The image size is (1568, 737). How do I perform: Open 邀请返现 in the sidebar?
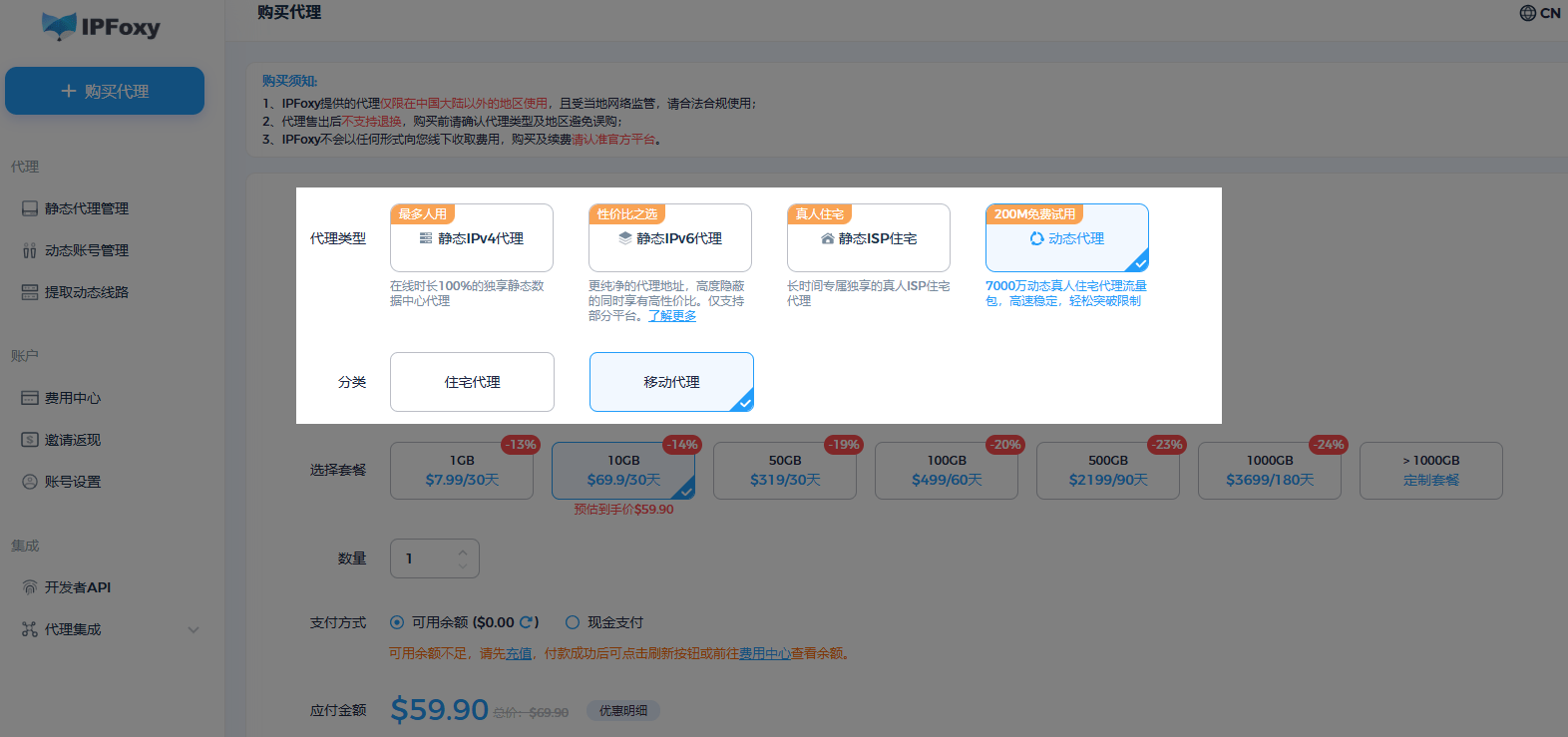pyautogui.click(x=72, y=440)
